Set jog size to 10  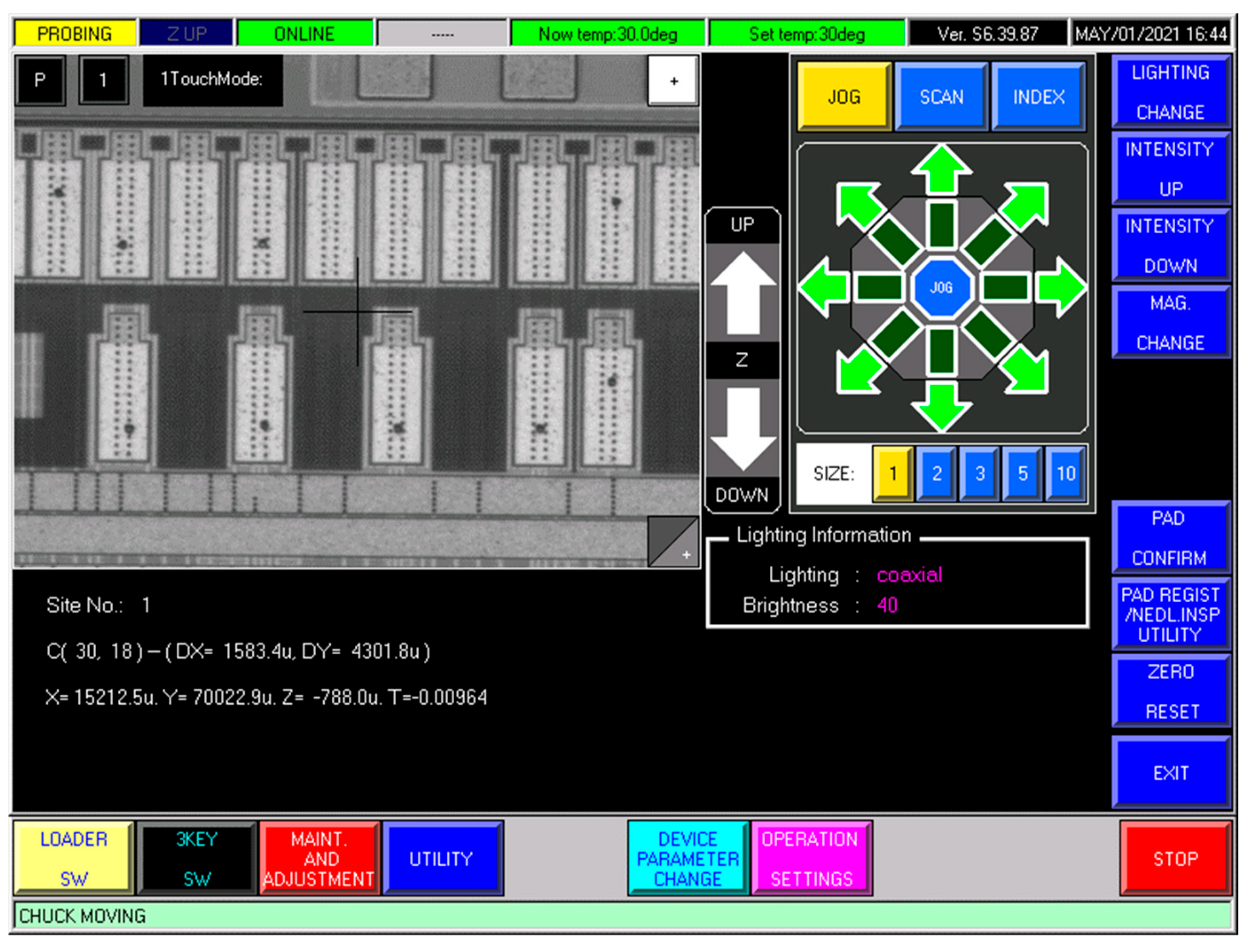[1065, 474]
